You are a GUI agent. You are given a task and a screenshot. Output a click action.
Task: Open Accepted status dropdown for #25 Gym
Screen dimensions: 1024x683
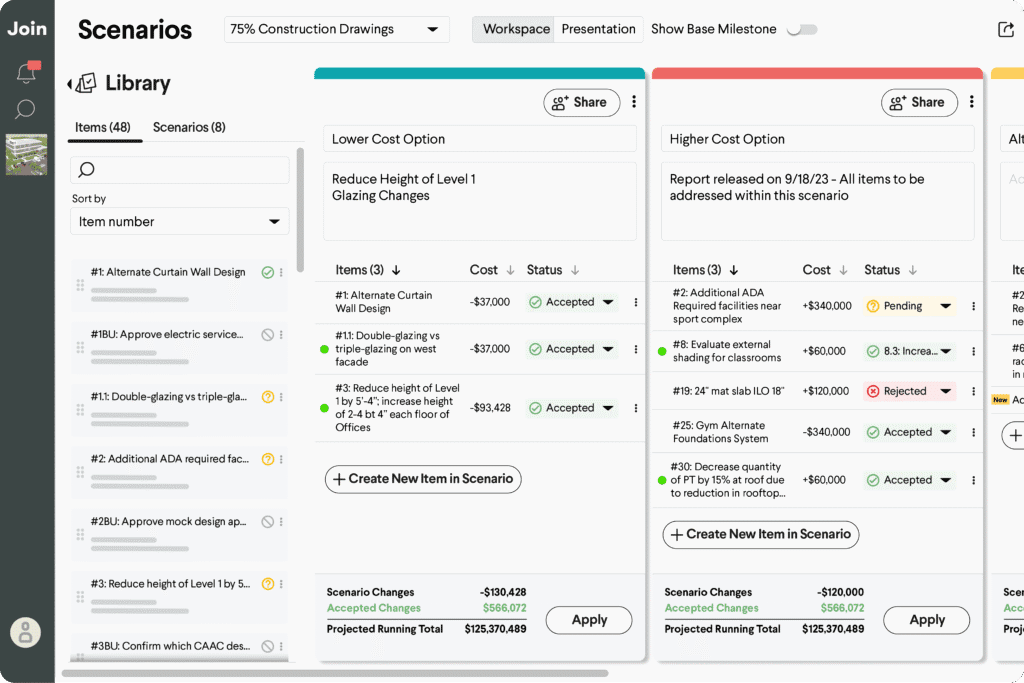pos(909,432)
